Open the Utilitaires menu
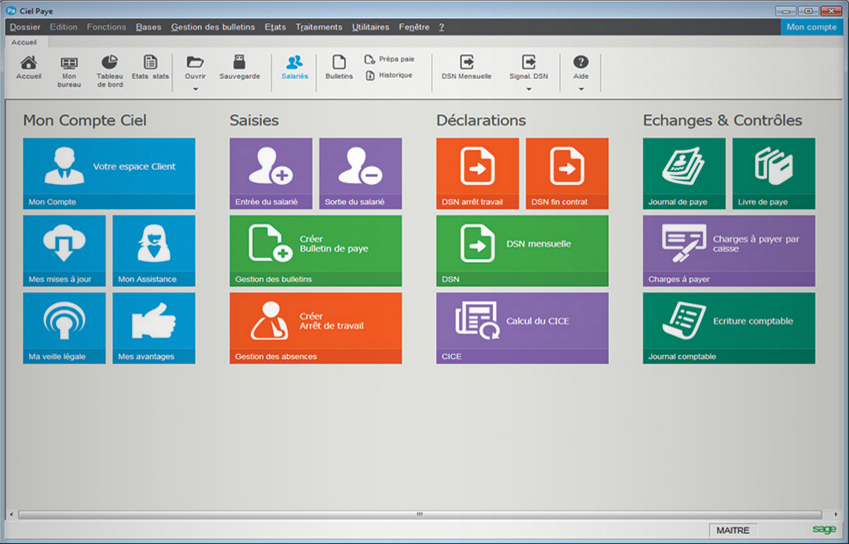849x544 pixels. [x=370, y=27]
